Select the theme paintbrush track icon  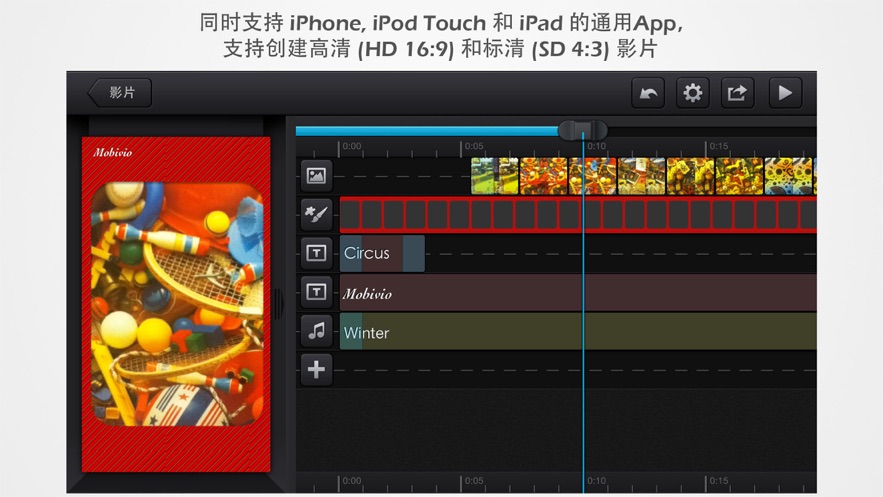(316, 214)
